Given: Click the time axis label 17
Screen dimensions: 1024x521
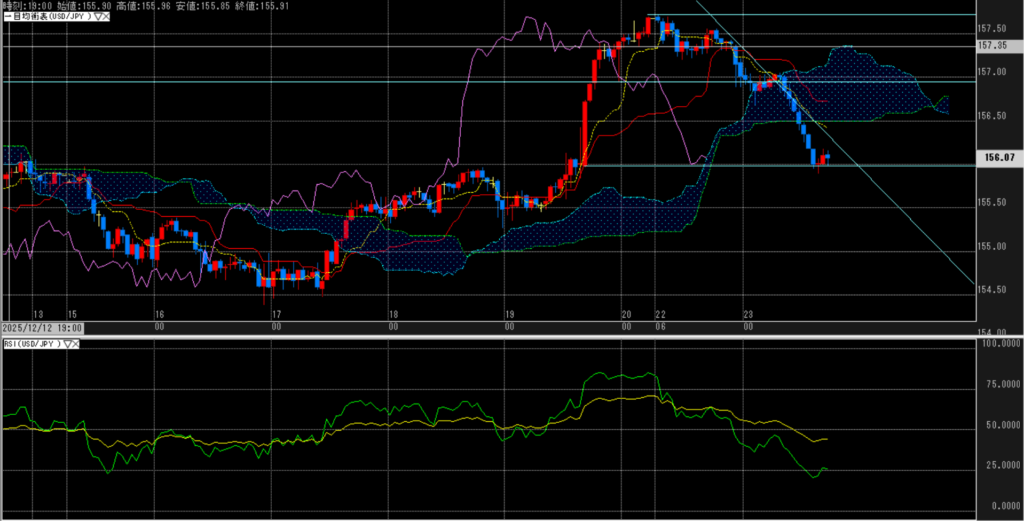Looking at the screenshot, I should point(276,313).
